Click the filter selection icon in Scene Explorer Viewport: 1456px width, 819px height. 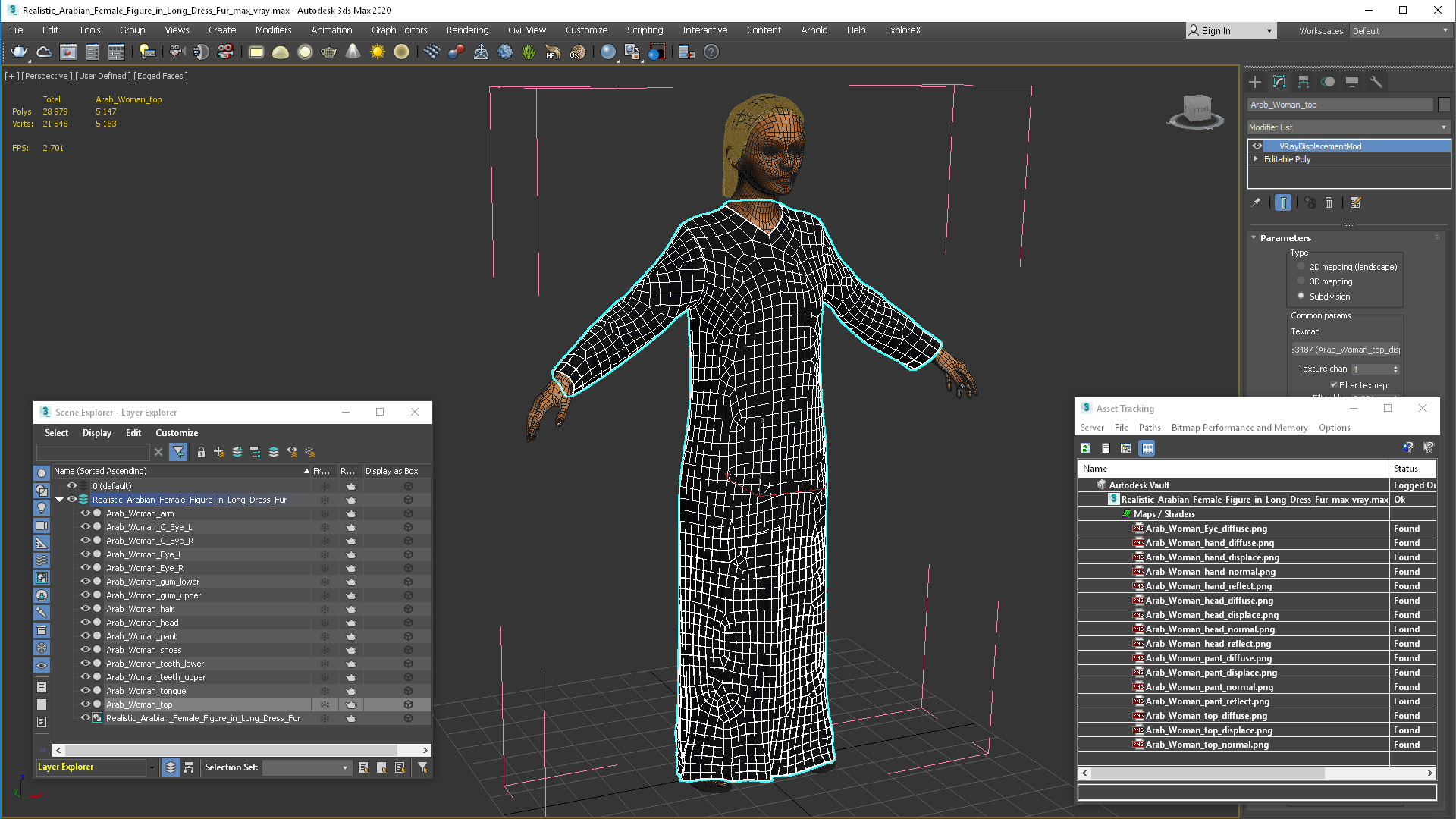coord(178,452)
